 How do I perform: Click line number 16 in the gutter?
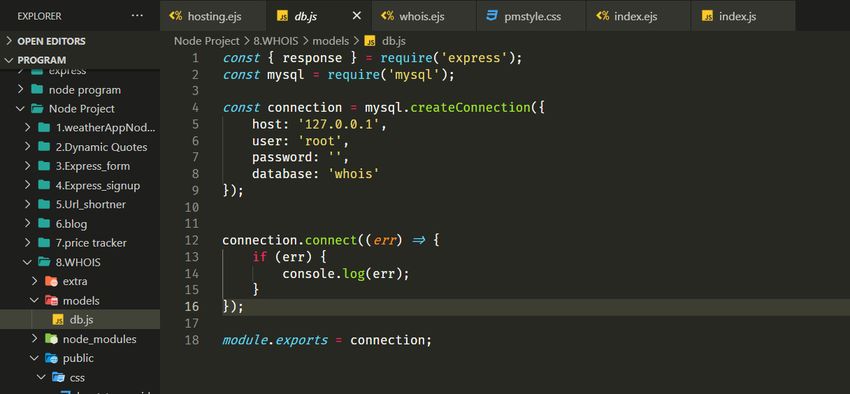pyautogui.click(x=192, y=307)
